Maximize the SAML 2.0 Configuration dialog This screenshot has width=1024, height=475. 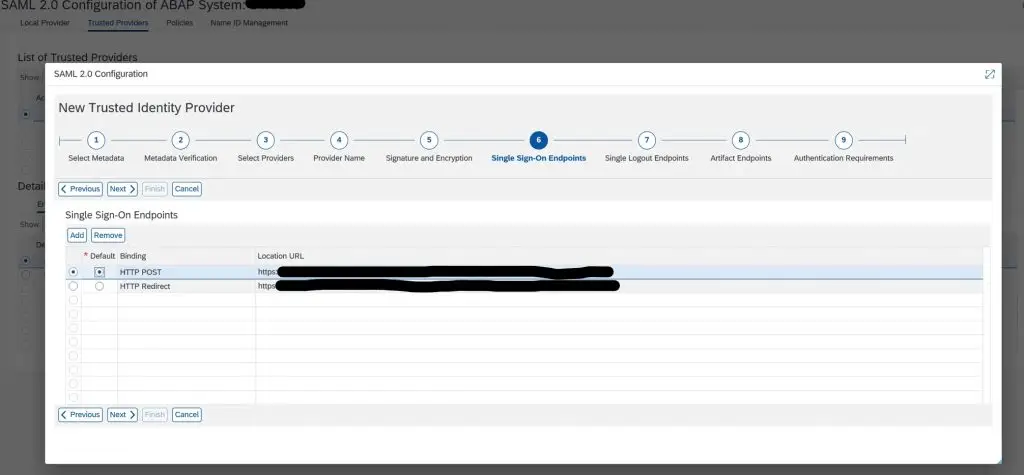989,74
